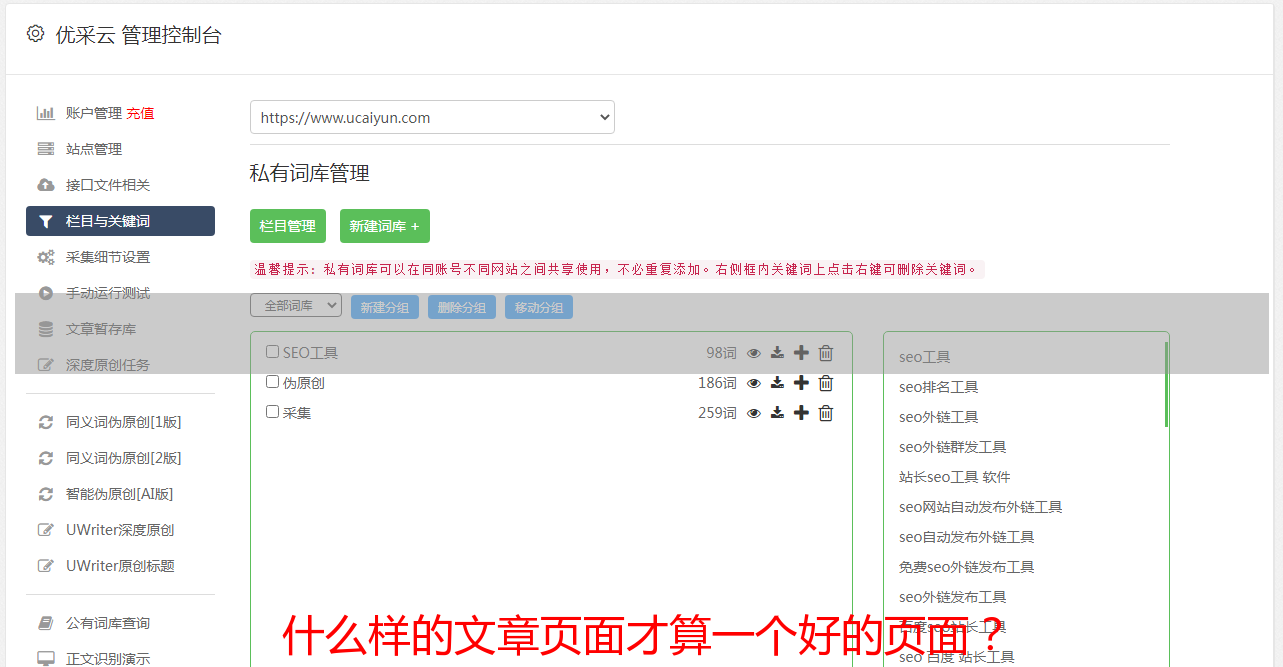Click the 同义词伪原创[1版] refresh icon
The width and height of the screenshot is (1283, 667).
click(x=45, y=422)
